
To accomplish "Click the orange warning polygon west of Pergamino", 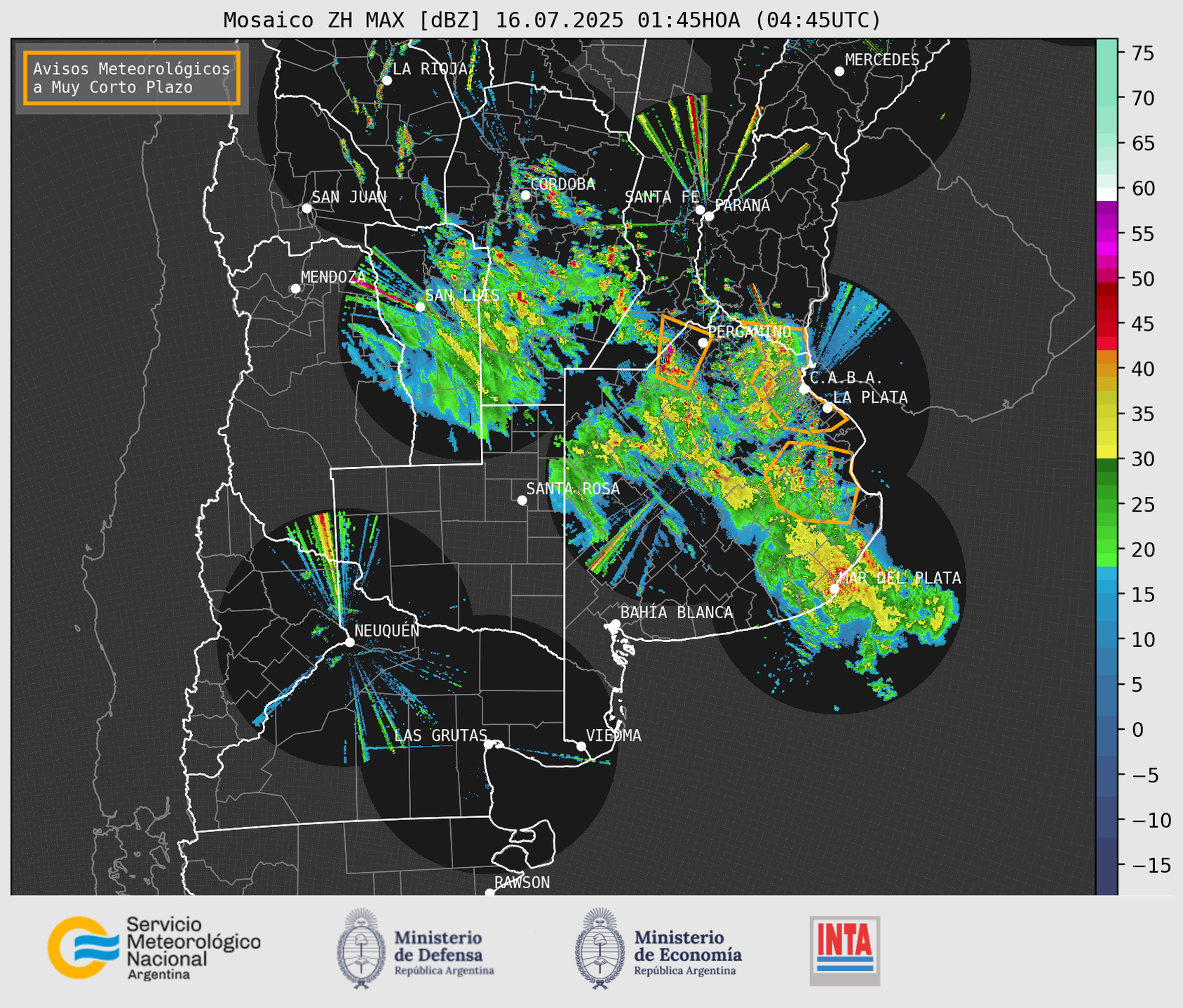I will pos(684,350).
